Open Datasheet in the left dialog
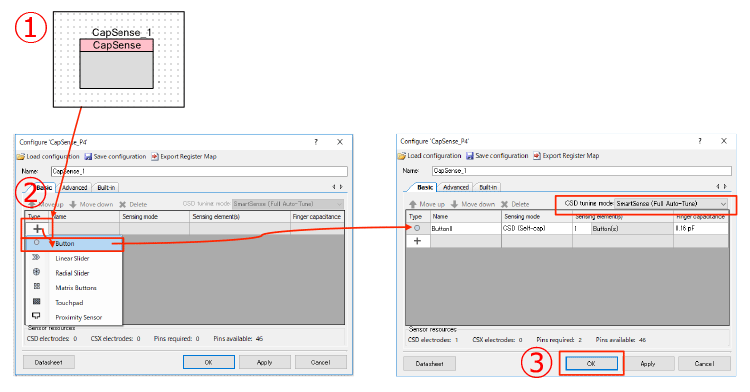The width and height of the screenshot is (750, 392). [49, 362]
